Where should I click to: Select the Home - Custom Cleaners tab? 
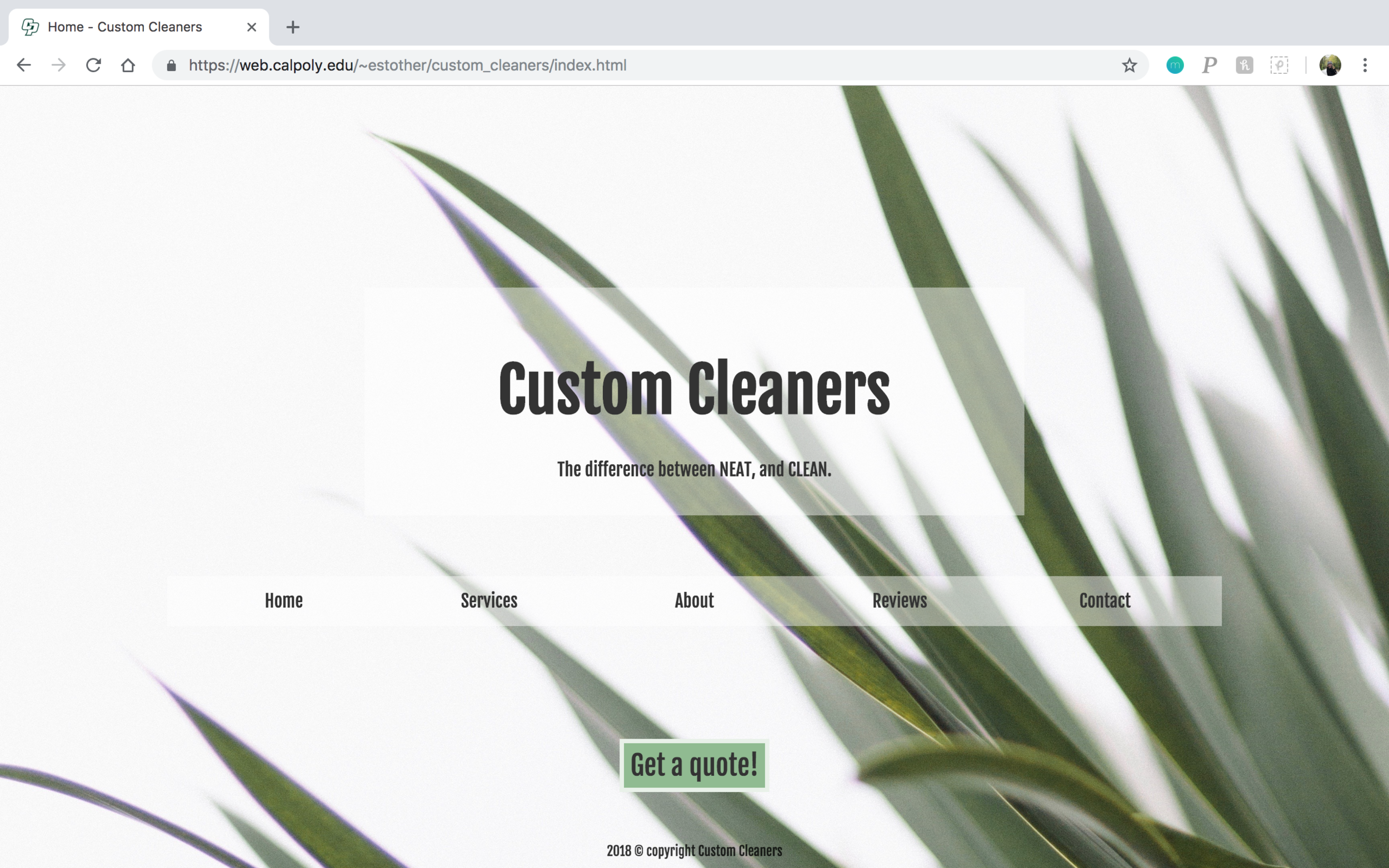[125, 27]
